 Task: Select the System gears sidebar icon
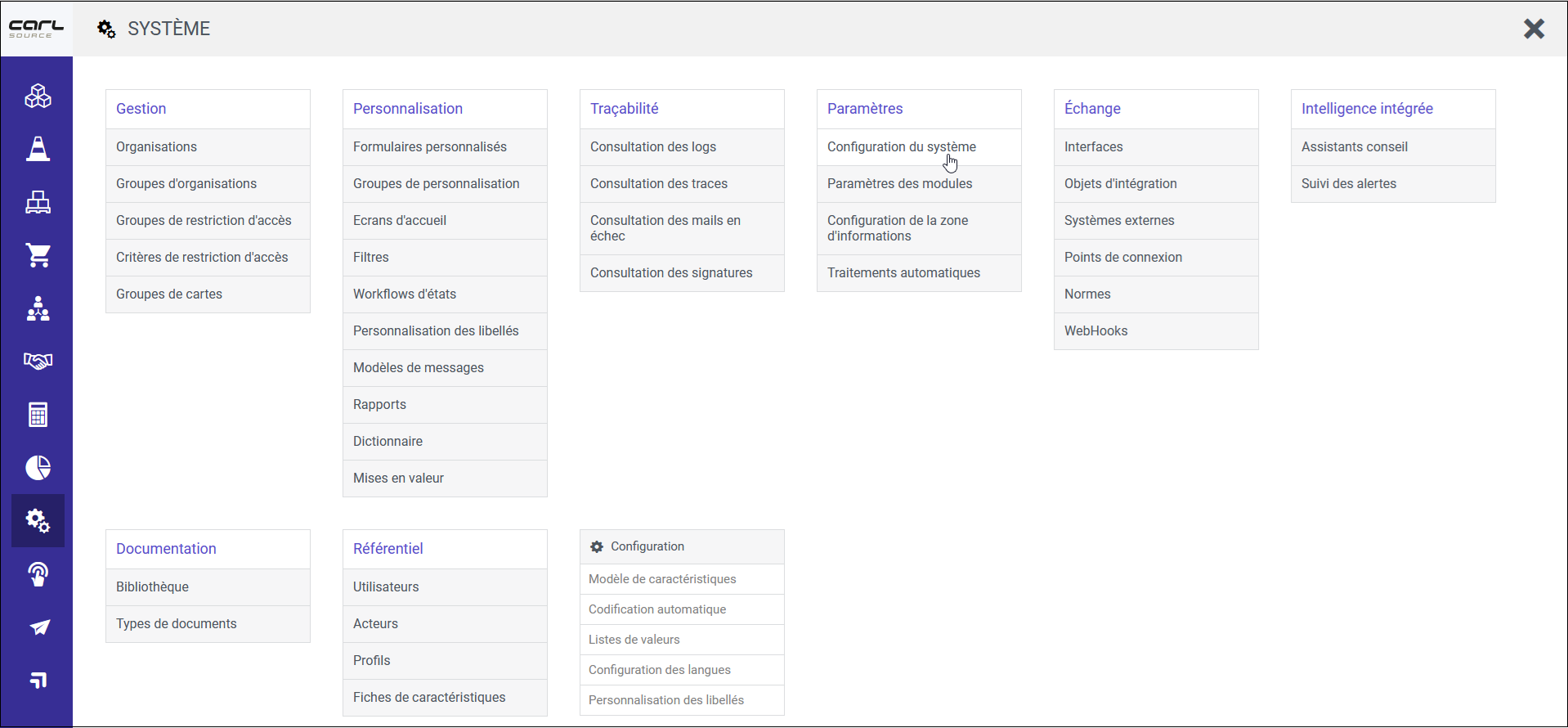(38, 520)
